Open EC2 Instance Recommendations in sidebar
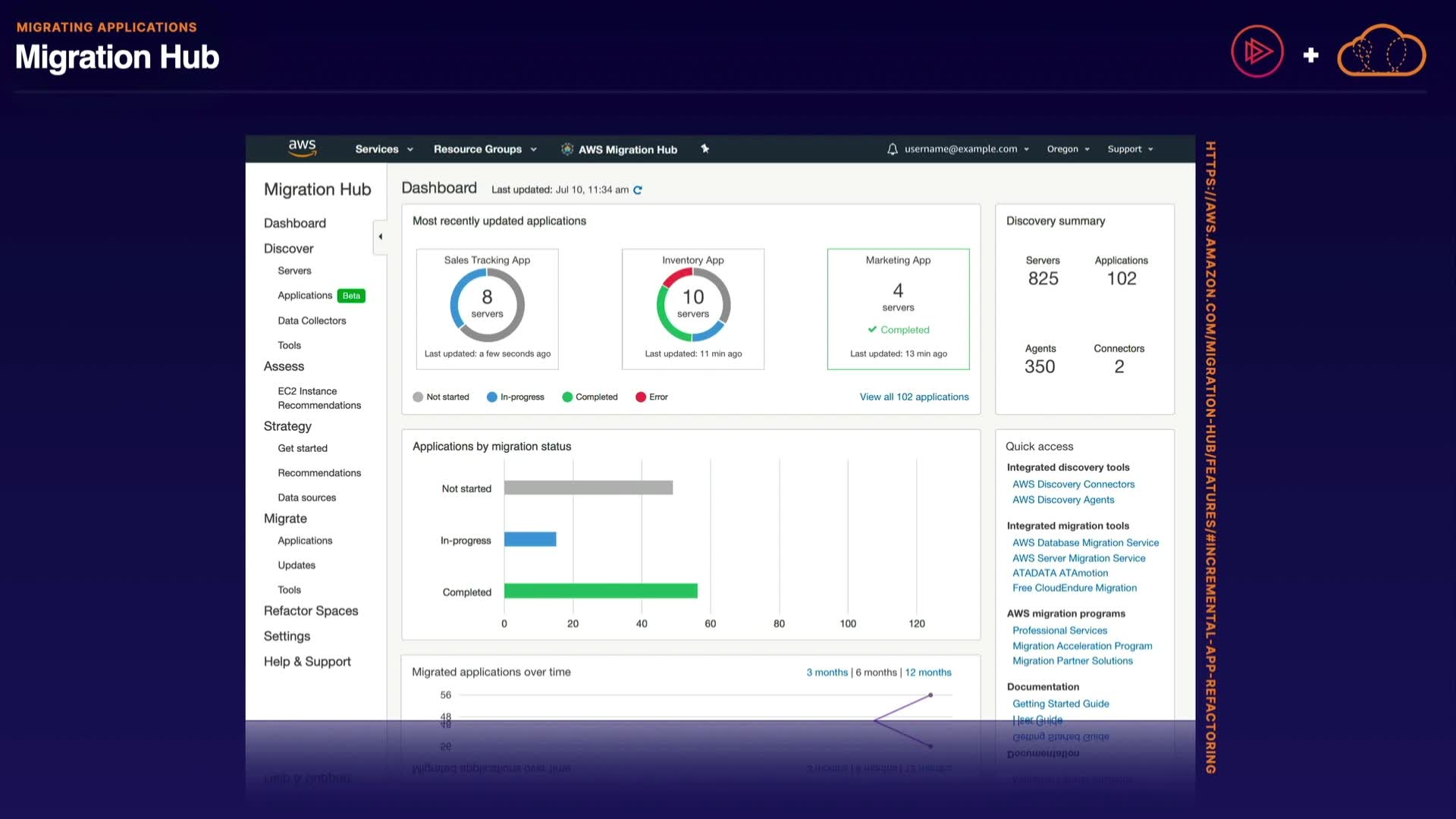 coord(318,398)
